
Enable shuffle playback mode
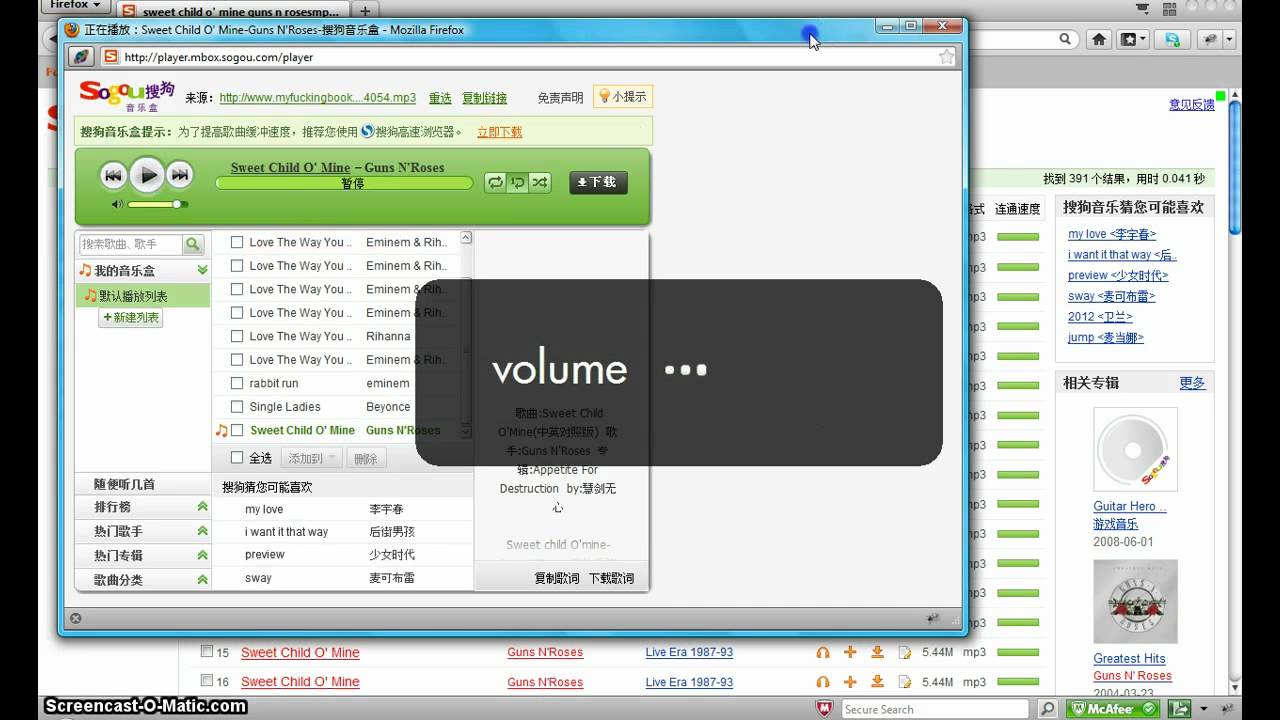tap(540, 182)
